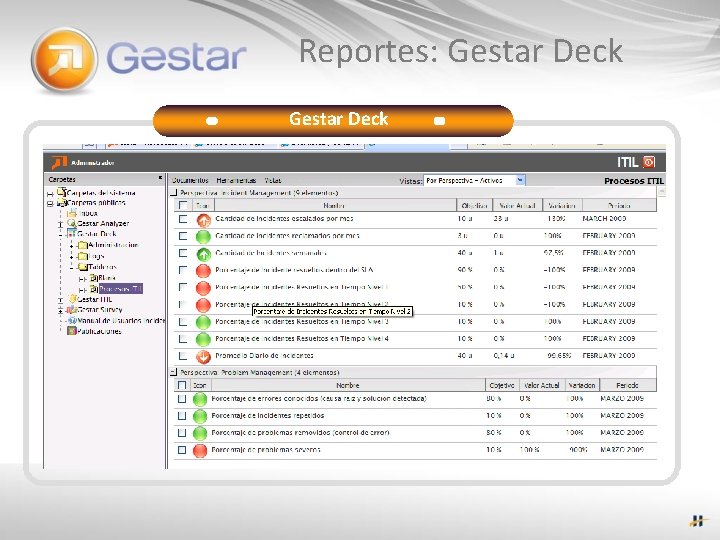This screenshot has width=720, height=540.
Task: Click the 900% variation value for problemas severos
Action: (578, 450)
